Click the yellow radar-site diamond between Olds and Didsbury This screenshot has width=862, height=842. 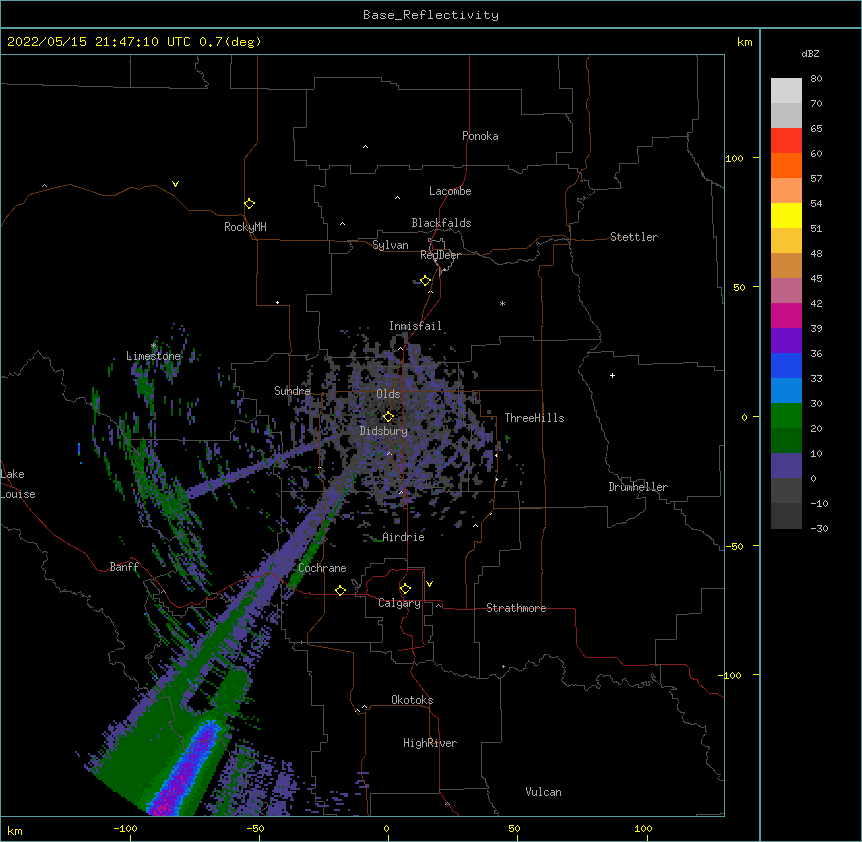[388, 417]
